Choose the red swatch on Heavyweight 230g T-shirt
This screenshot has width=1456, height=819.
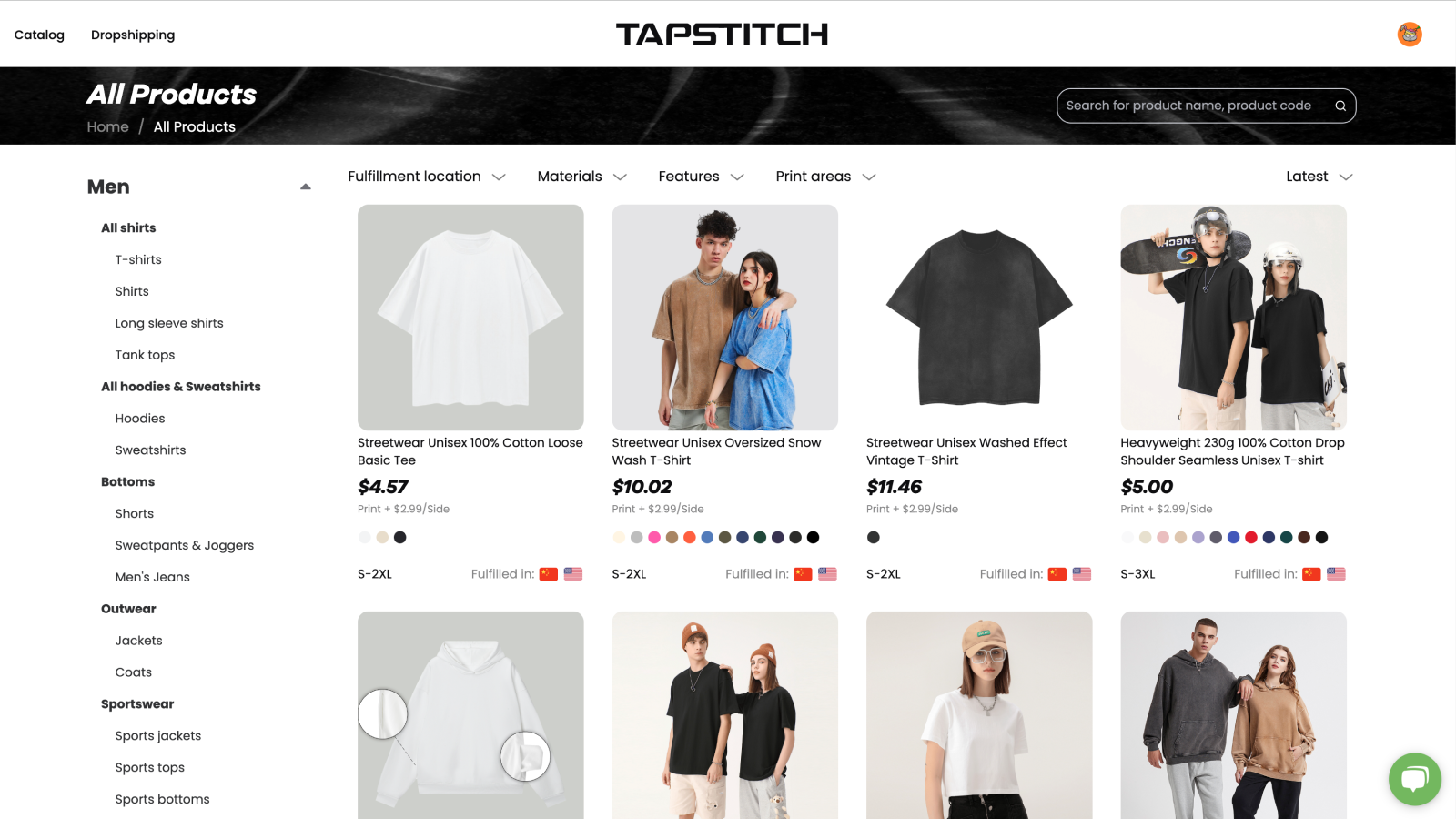point(1251,537)
